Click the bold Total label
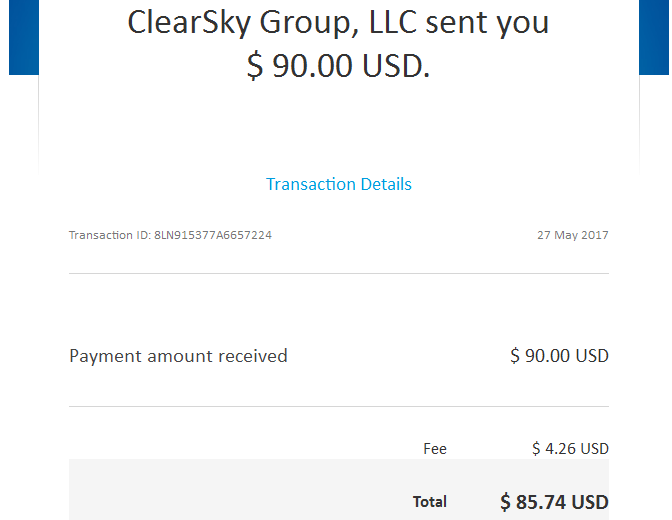This screenshot has height=520, width=672. (x=430, y=502)
